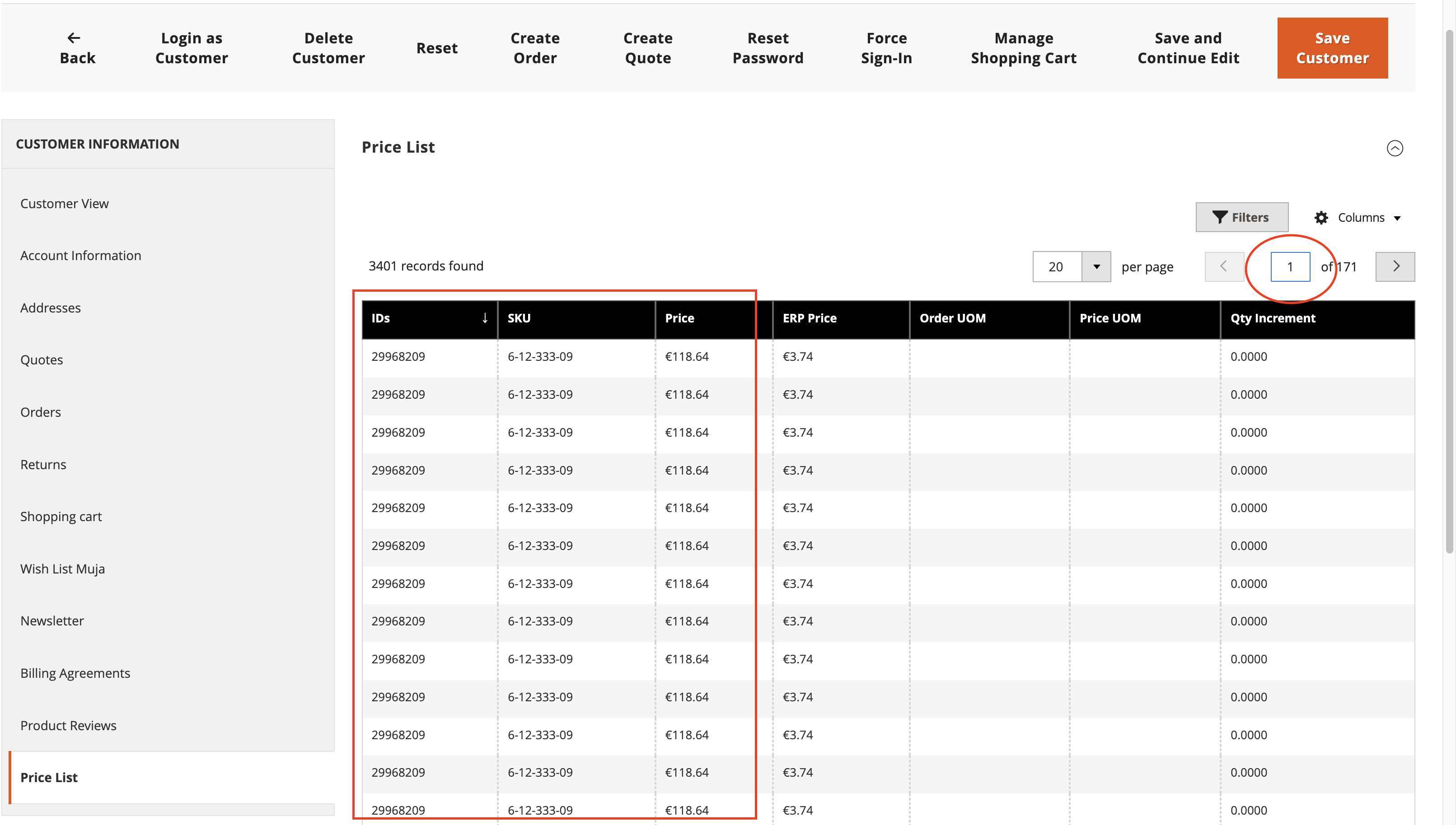Screen dimensions: 1456x825
Task: Click the orange Save Customer button
Action: coord(1332,48)
